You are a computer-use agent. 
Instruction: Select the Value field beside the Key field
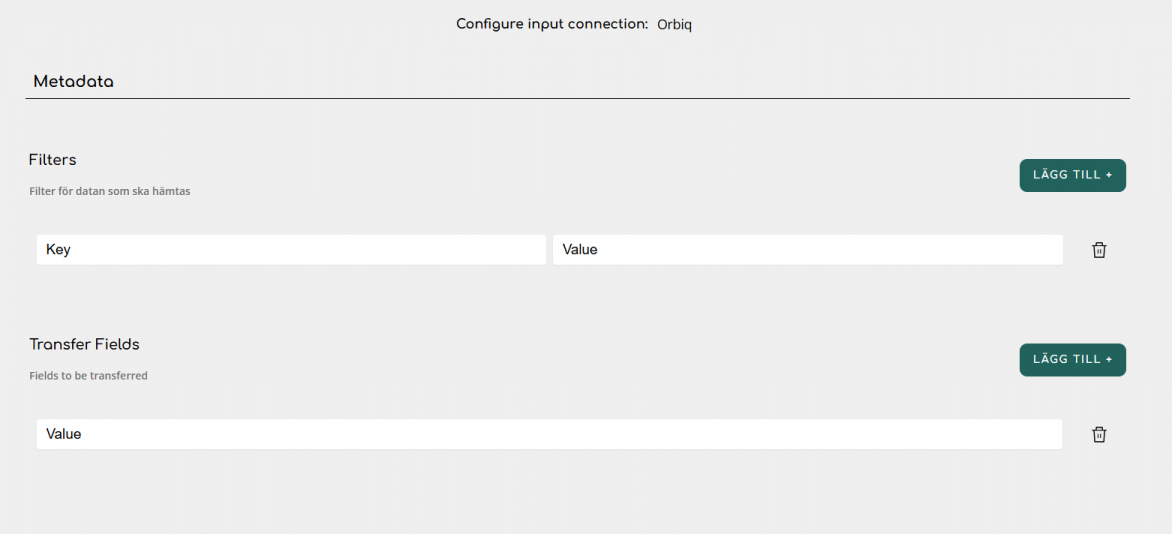click(808, 250)
